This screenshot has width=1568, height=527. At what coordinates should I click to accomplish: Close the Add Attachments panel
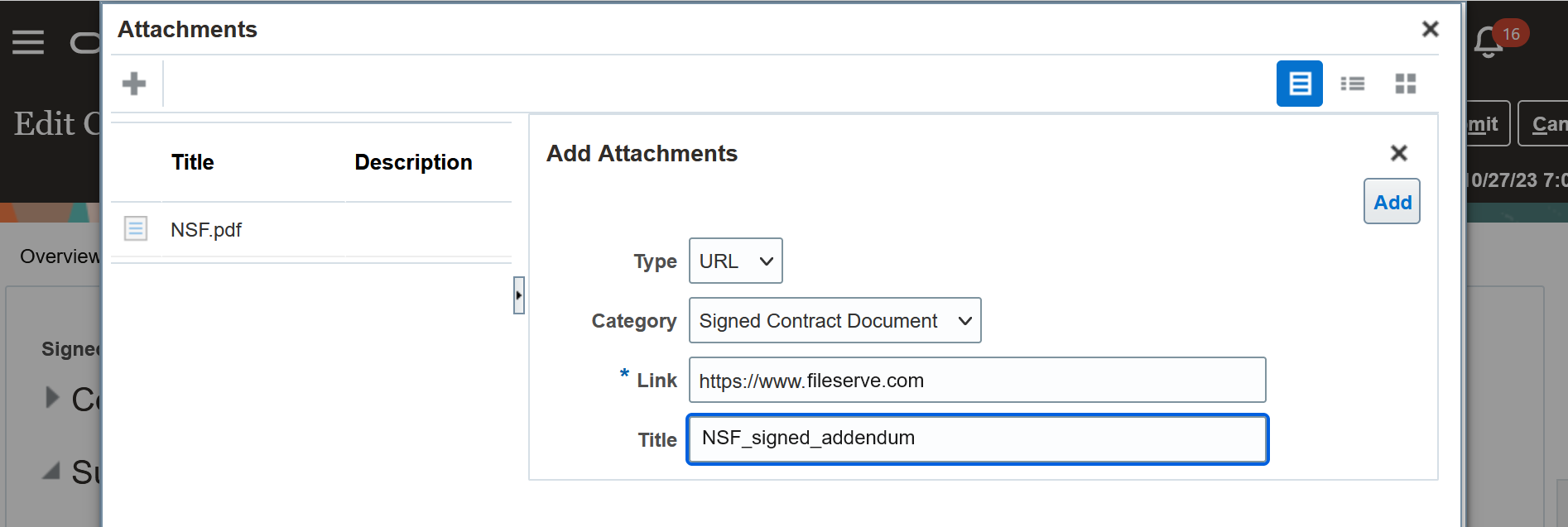pos(1399,153)
